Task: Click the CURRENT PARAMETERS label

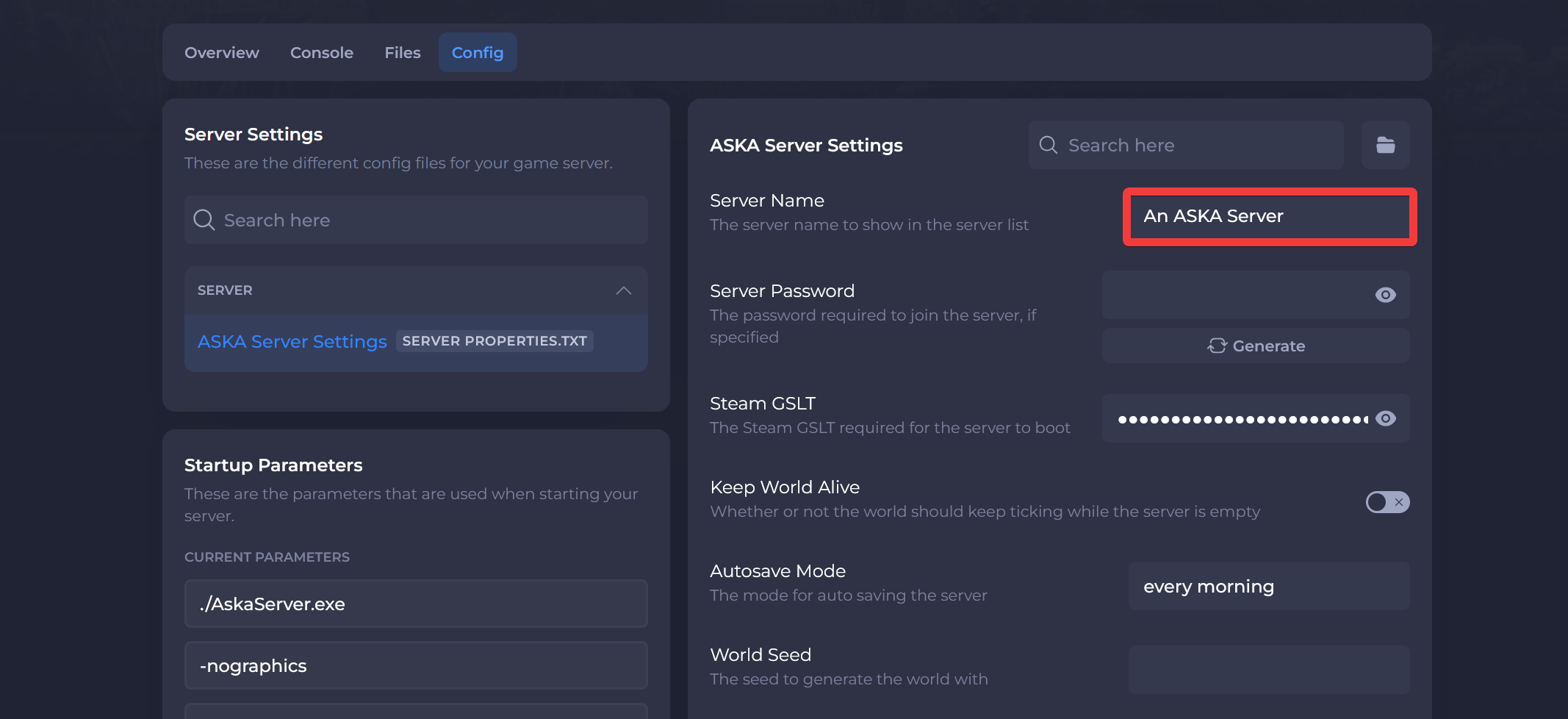Action: point(267,557)
